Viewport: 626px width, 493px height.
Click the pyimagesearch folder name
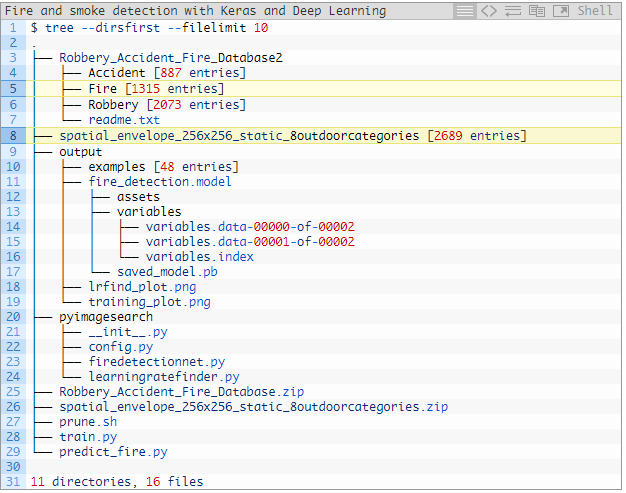pos(106,317)
